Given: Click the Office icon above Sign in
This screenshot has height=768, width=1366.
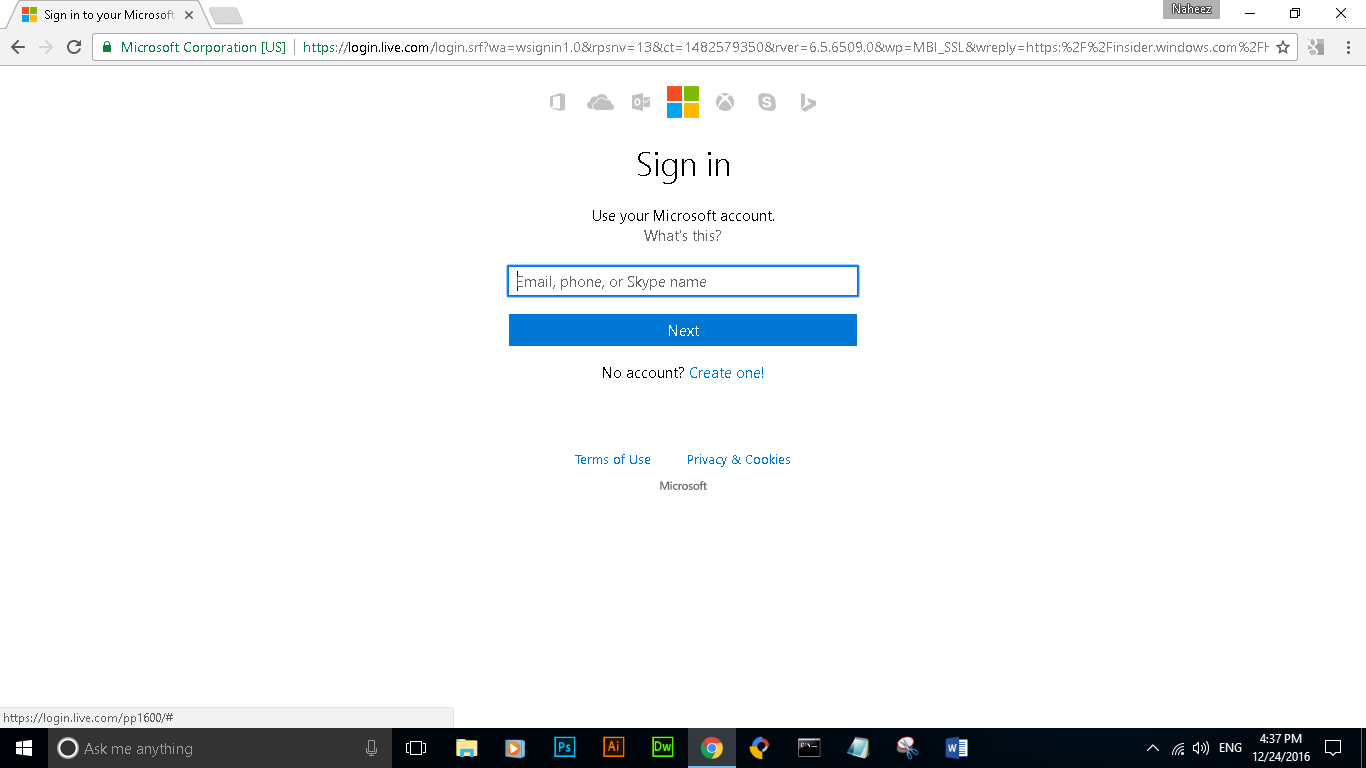Looking at the screenshot, I should coord(558,102).
